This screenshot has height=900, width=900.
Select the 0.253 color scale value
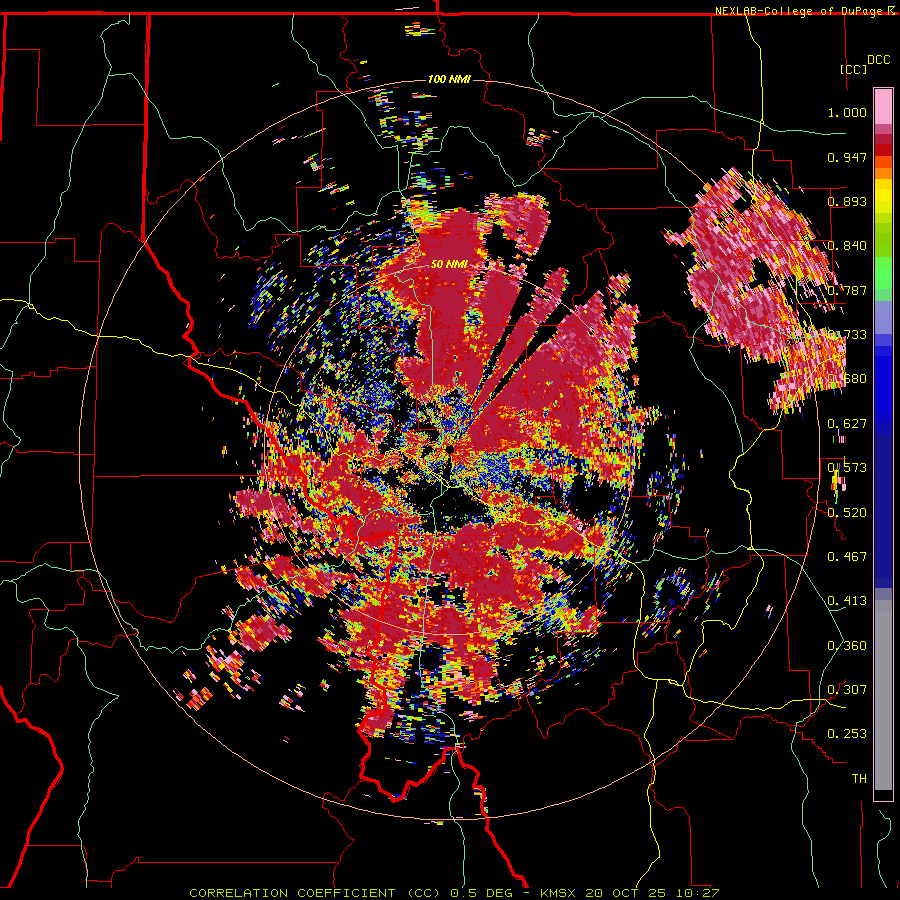pyautogui.click(x=847, y=734)
